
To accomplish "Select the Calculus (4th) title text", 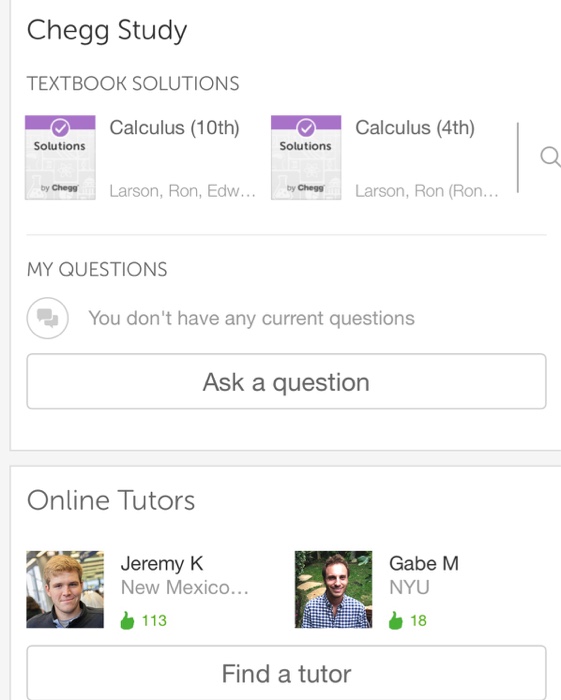I will coord(415,128).
